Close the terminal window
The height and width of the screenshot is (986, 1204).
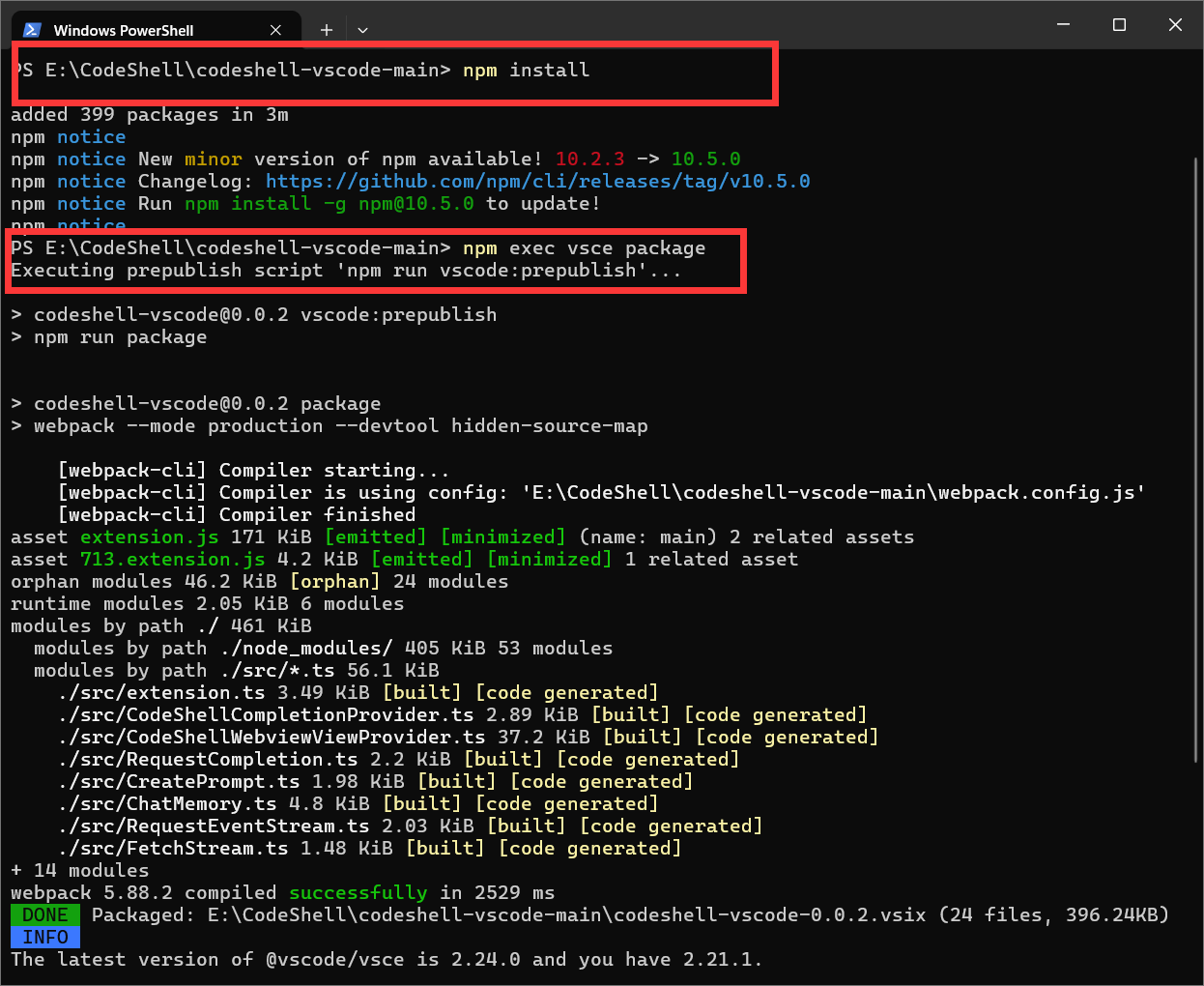[1175, 25]
